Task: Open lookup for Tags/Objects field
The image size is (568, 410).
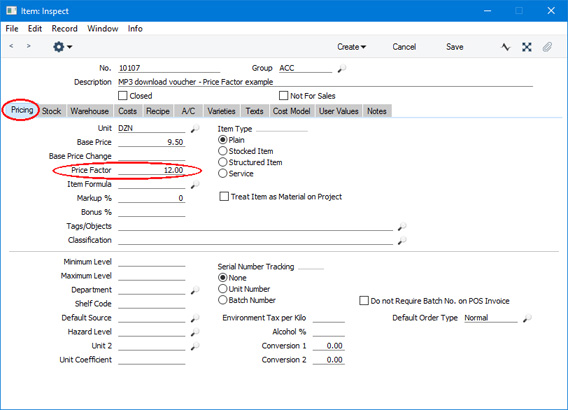Action: tap(402, 227)
